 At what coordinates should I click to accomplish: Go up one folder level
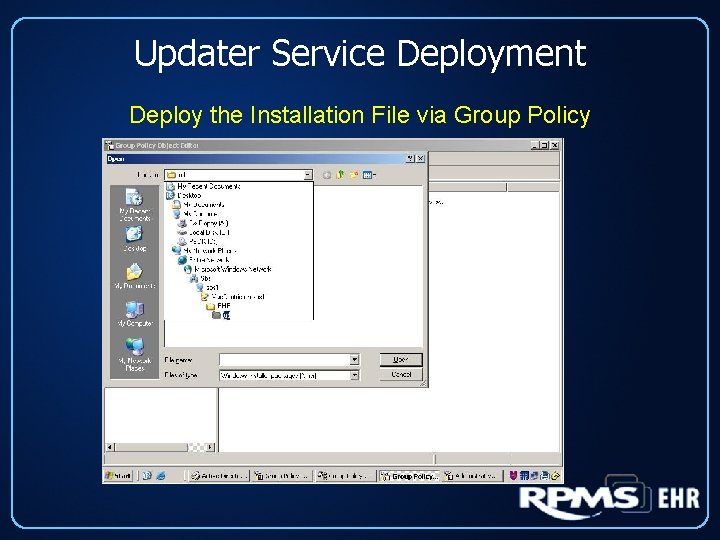click(x=340, y=175)
